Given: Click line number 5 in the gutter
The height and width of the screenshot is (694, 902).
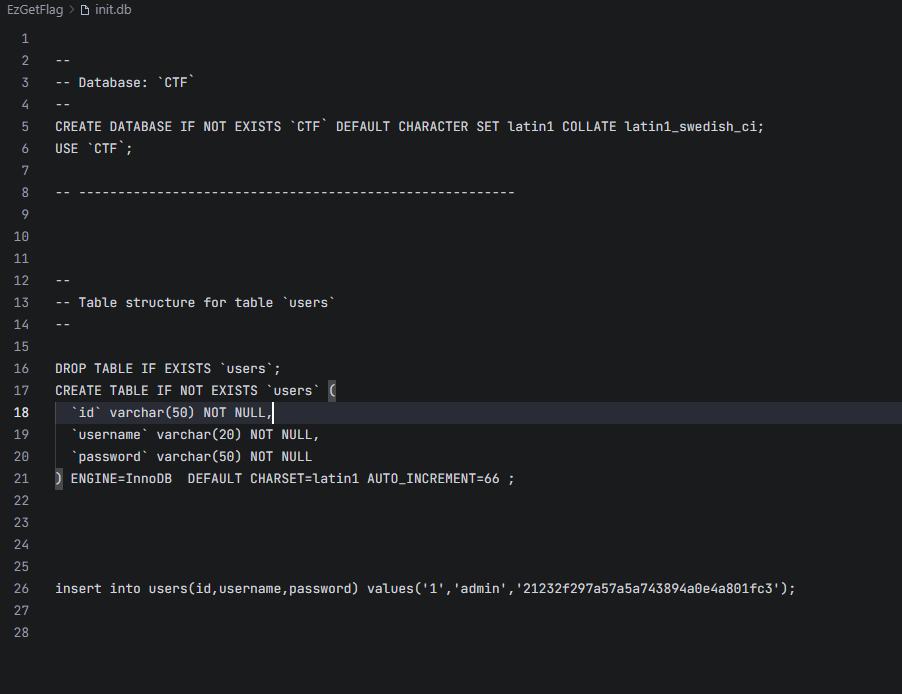Looking at the screenshot, I should coord(25,127).
